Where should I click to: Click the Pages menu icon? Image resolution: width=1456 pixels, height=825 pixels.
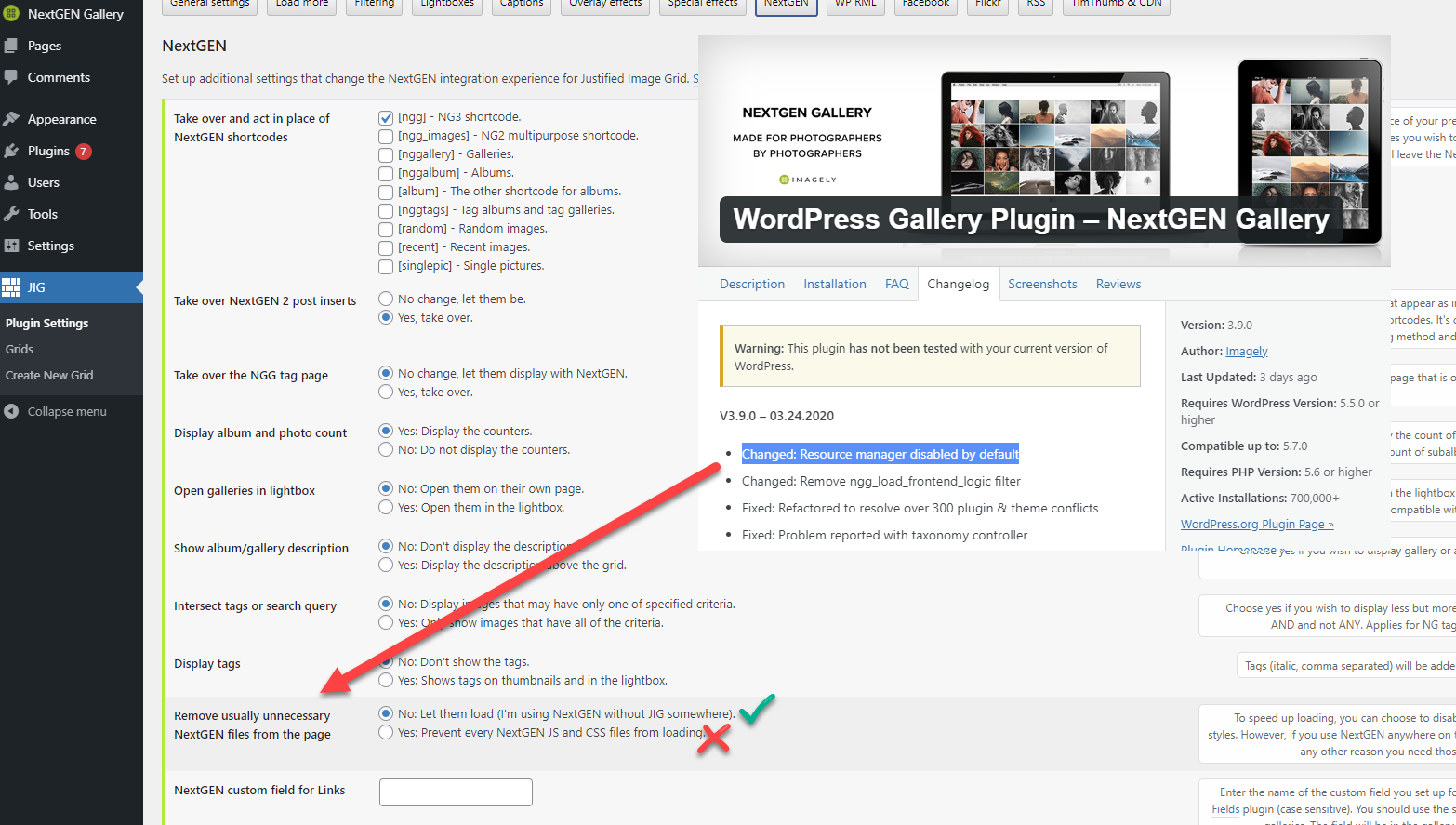tap(11, 46)
